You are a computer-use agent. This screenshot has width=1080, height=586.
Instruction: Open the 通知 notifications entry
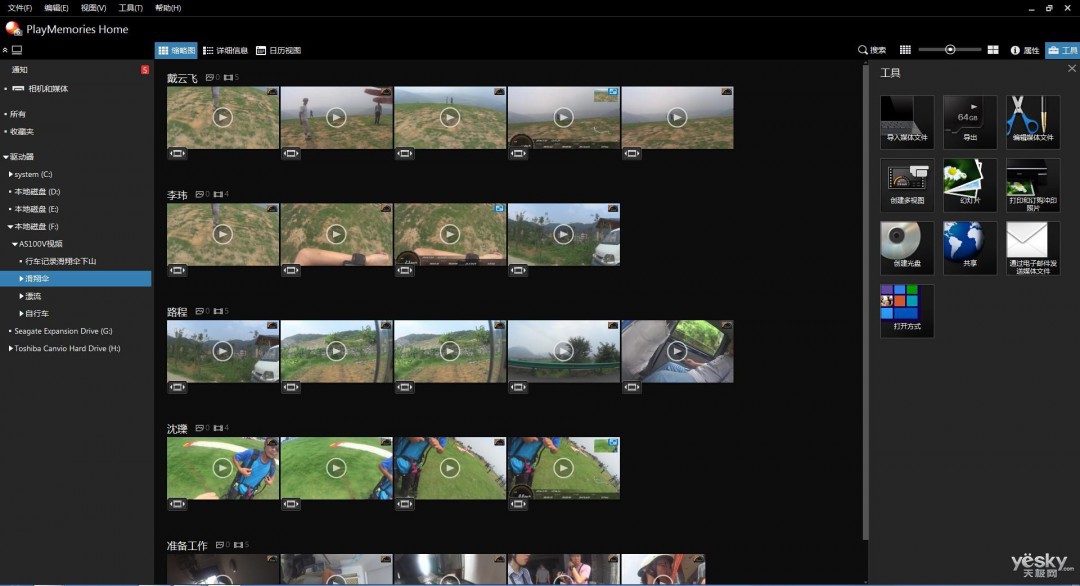[x=19, y=70]
